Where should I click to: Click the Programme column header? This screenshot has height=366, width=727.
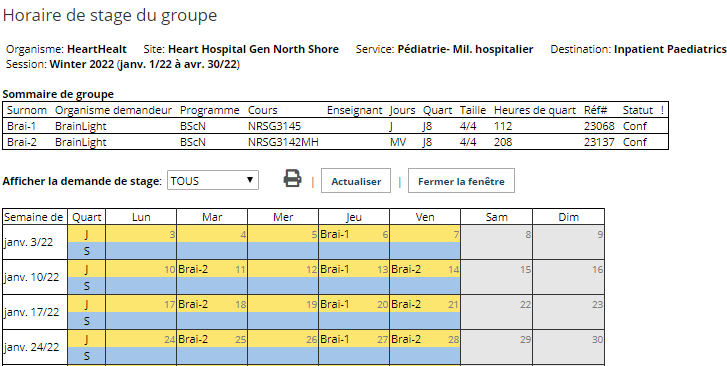210,110
